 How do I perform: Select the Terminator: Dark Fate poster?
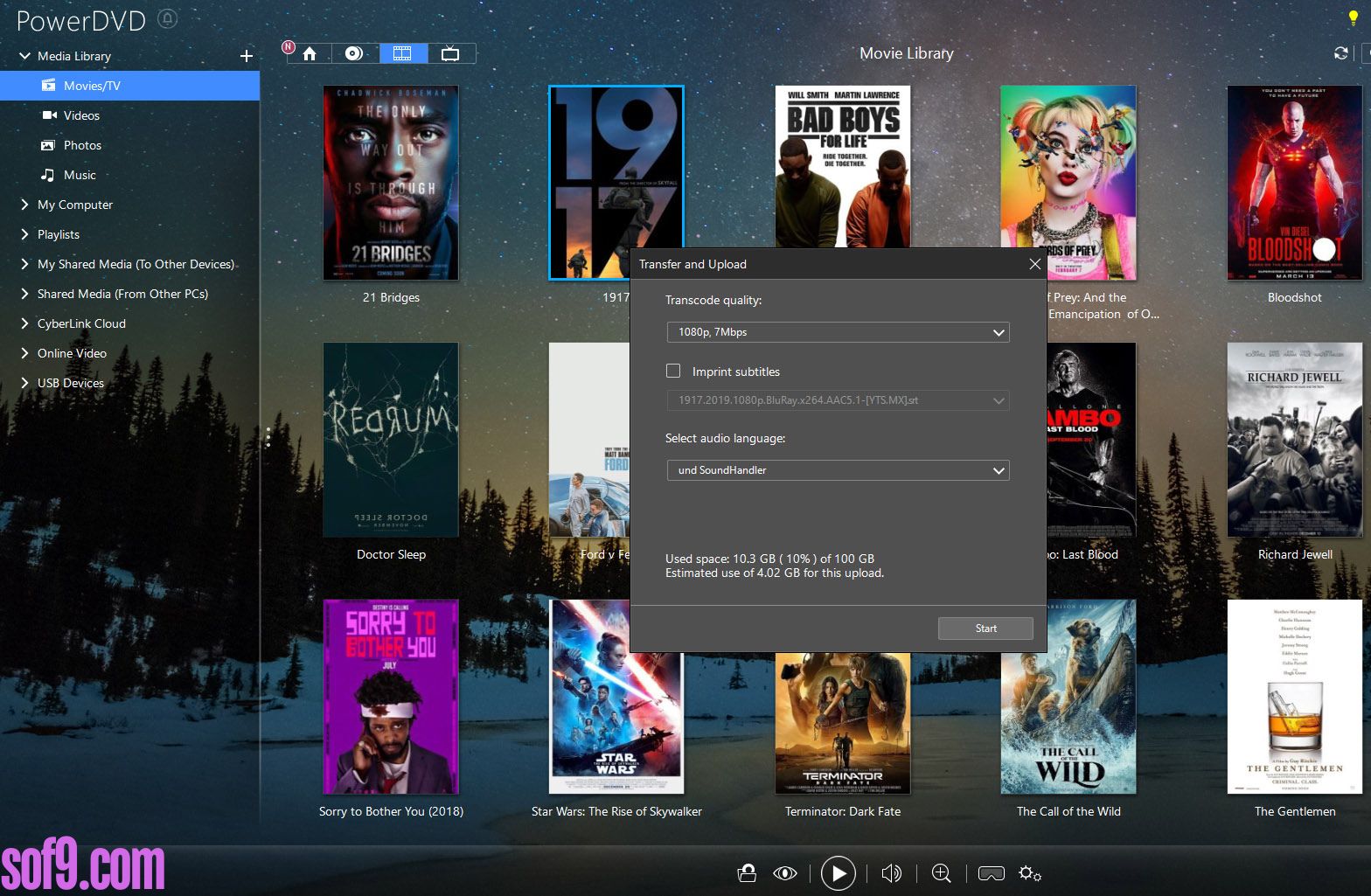(843, 724)
